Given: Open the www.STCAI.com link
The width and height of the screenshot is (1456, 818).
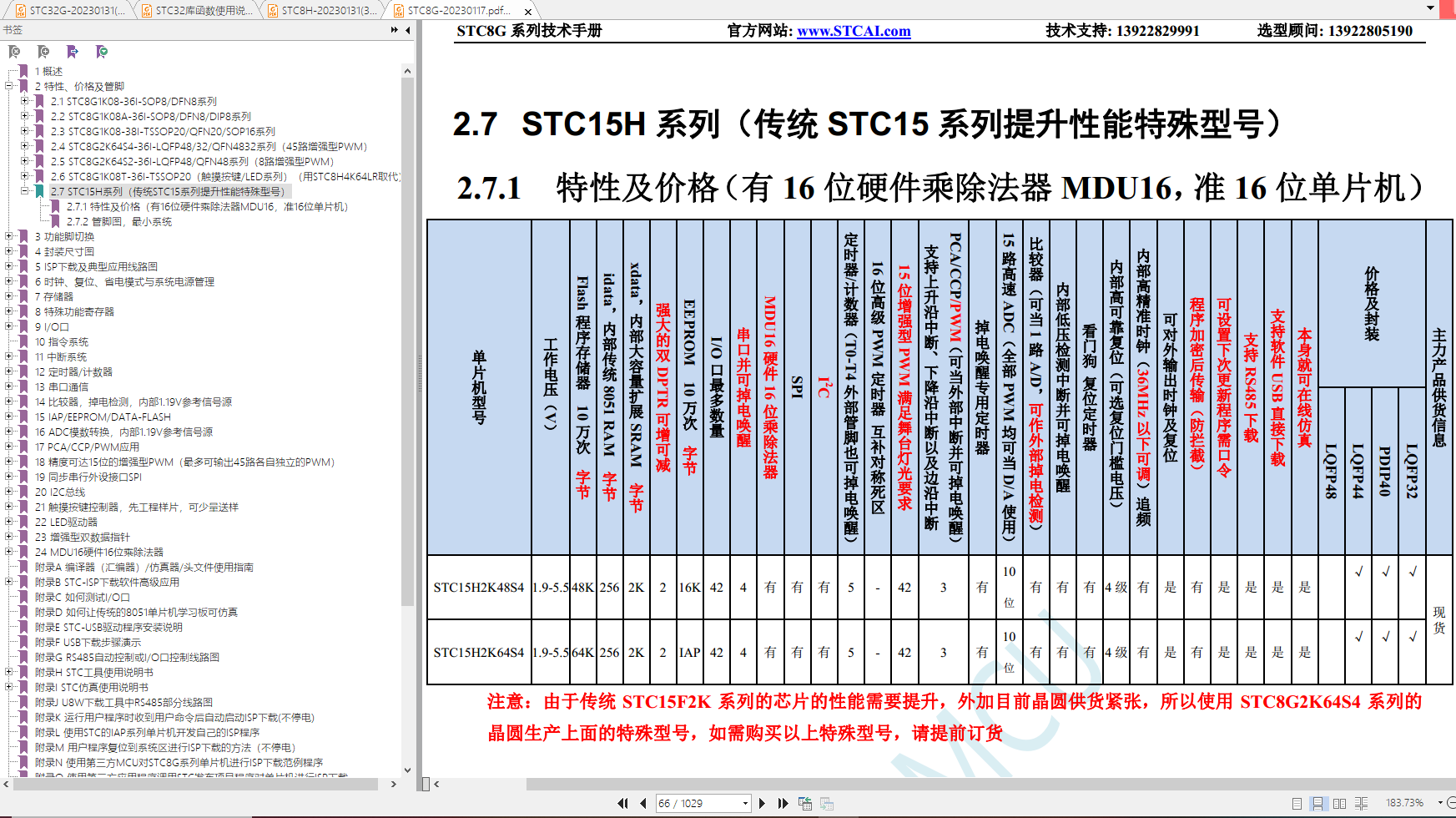Looking at the screenshot, I should (854, 31).
